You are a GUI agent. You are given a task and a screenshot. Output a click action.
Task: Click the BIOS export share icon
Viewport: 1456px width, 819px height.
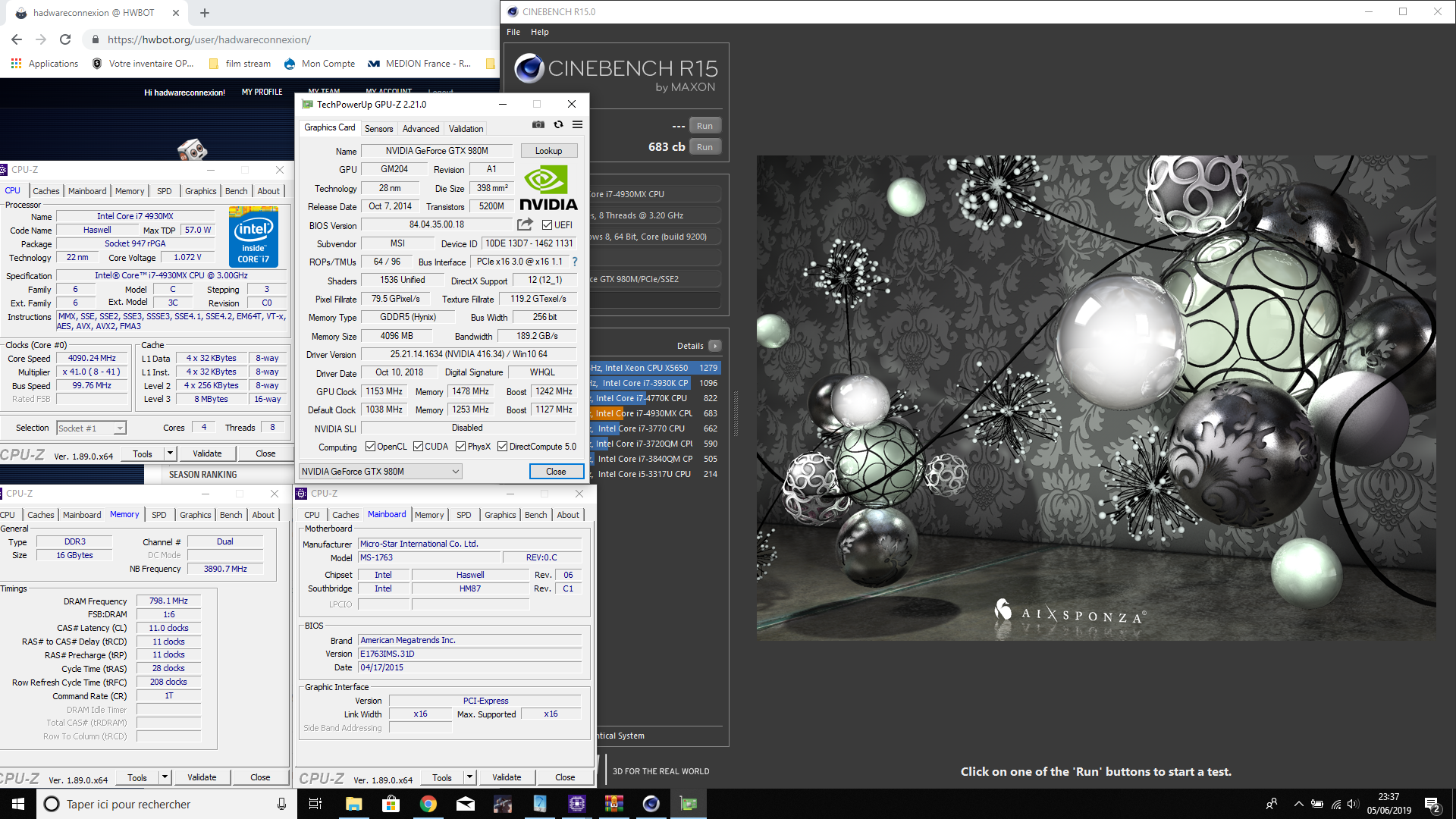coord(525,224)
